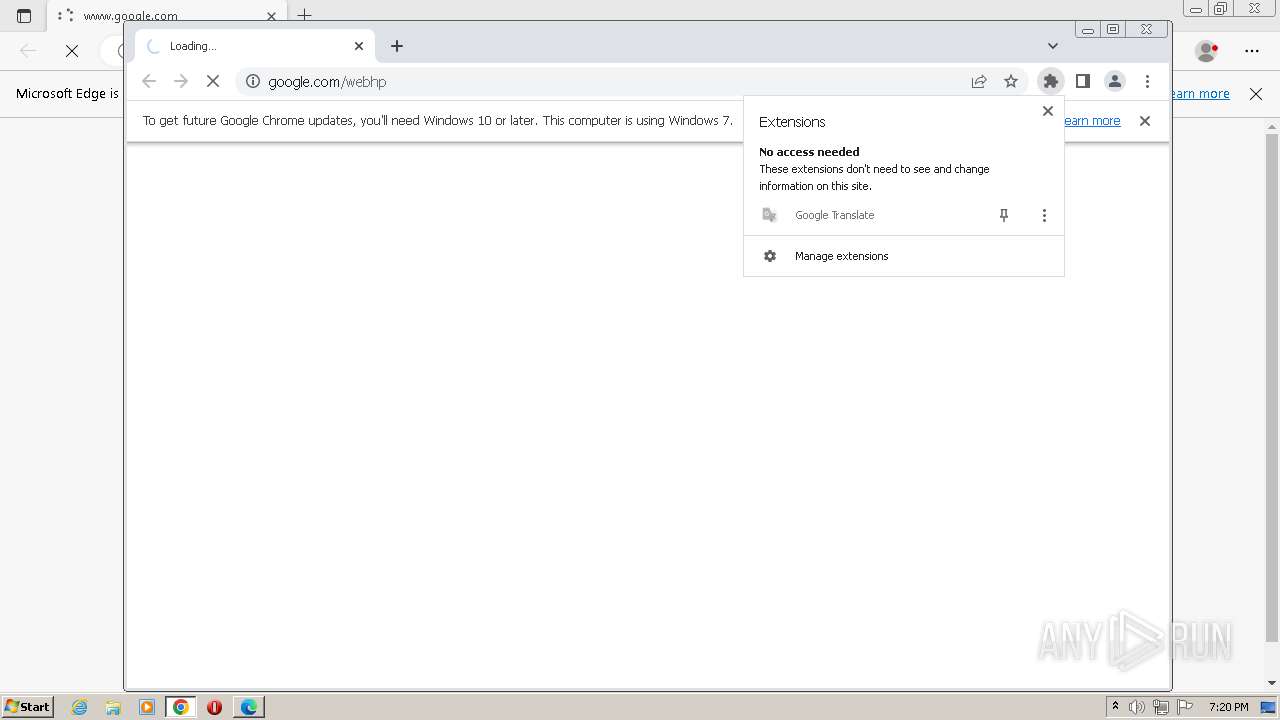Dismiss Chrome Windows update notice
Screen dimensions: 1280x720
pos(1145,121)
